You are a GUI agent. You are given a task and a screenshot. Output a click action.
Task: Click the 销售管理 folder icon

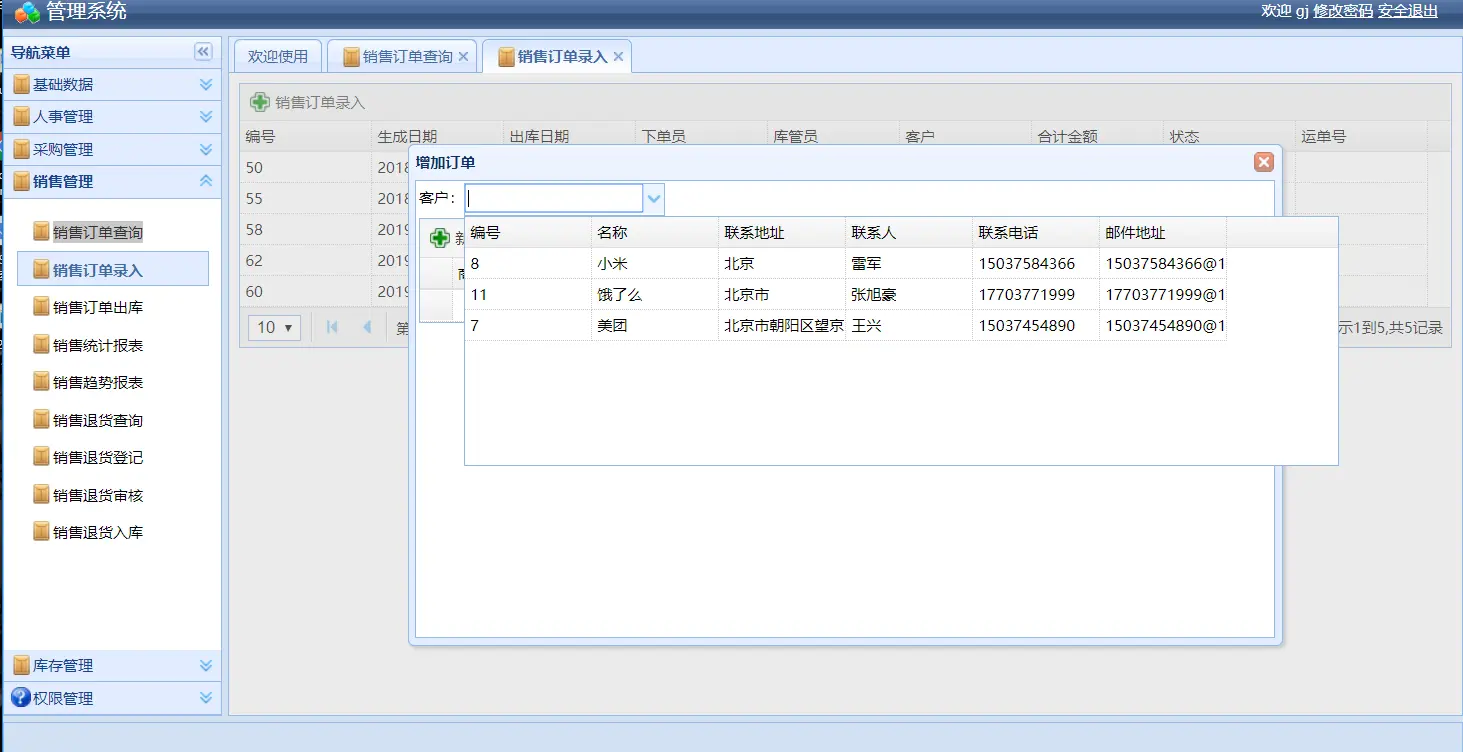coord(22,181)
